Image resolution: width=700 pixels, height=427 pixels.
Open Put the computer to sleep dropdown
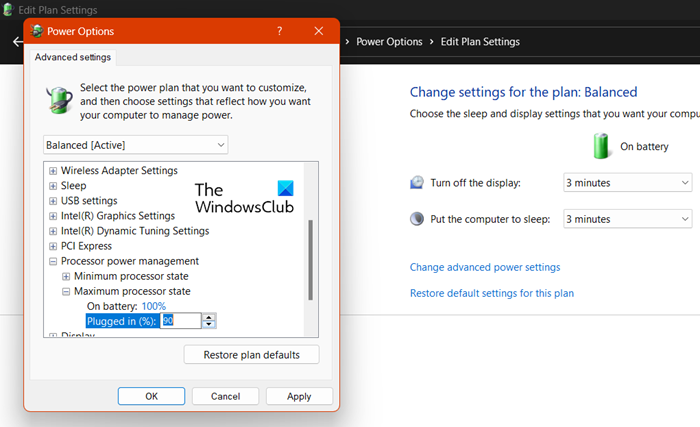click(626, 219)
